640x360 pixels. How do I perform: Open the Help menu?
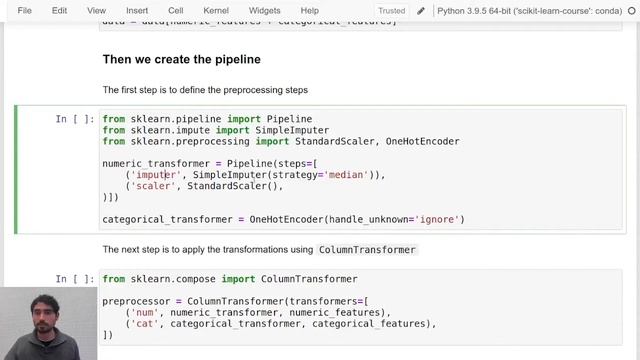coord(309,11)
